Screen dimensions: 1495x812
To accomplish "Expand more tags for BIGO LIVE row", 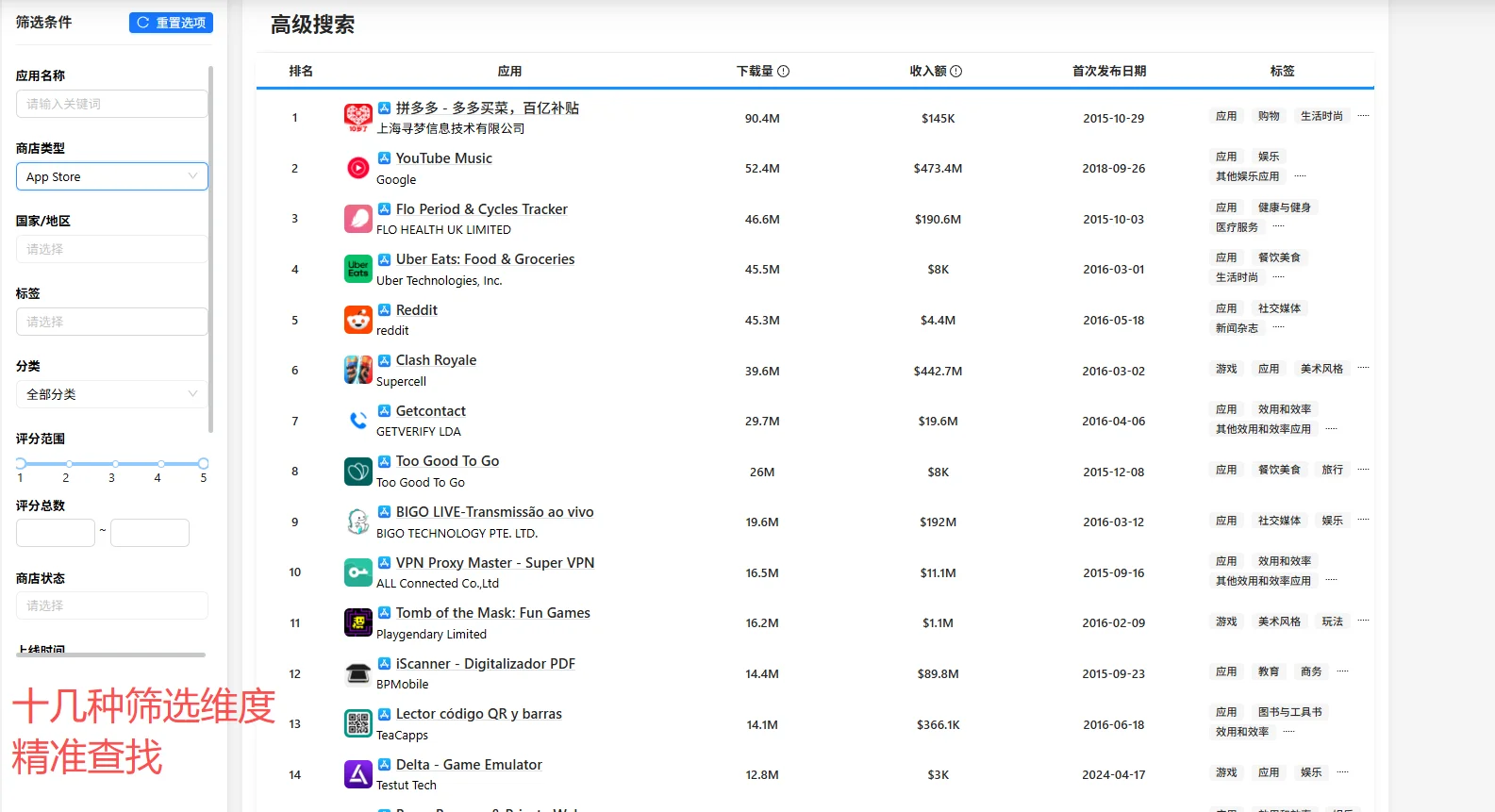I will tap(1363, 521).
